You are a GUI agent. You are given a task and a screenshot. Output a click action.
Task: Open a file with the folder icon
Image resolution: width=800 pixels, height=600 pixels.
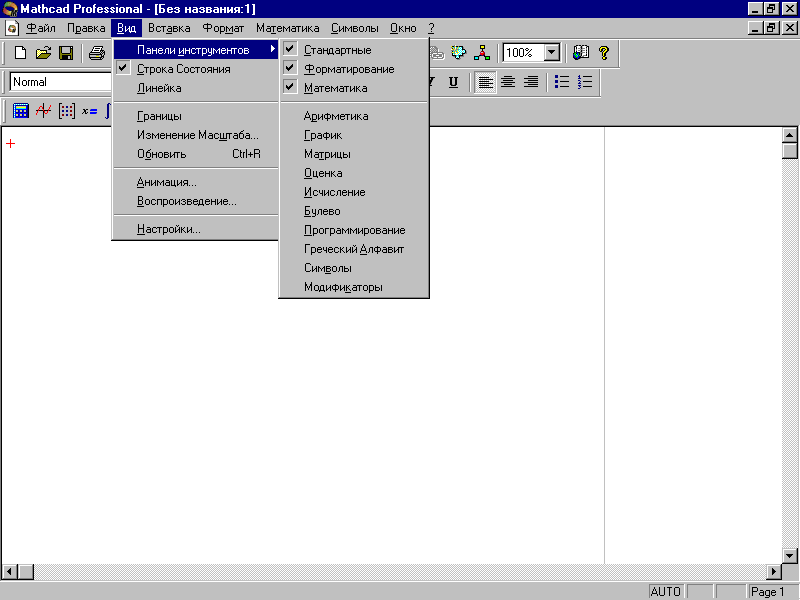[x=43, y=53]
